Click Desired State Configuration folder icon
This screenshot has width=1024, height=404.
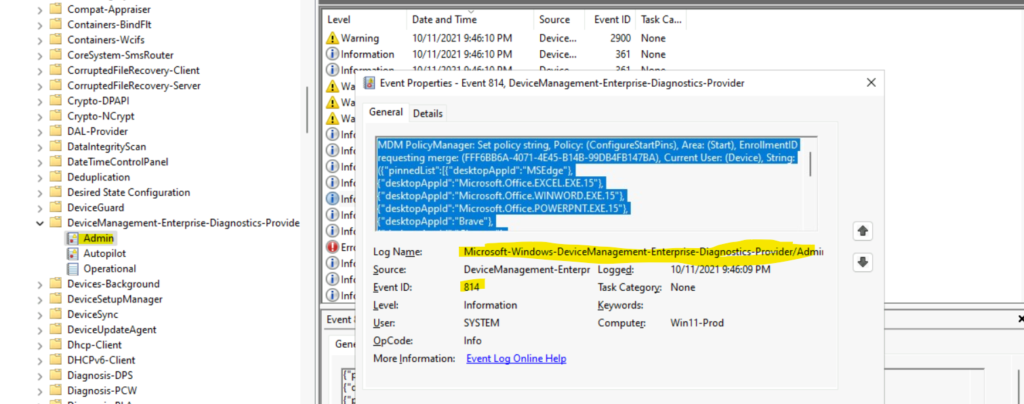(x=56, y=193)
